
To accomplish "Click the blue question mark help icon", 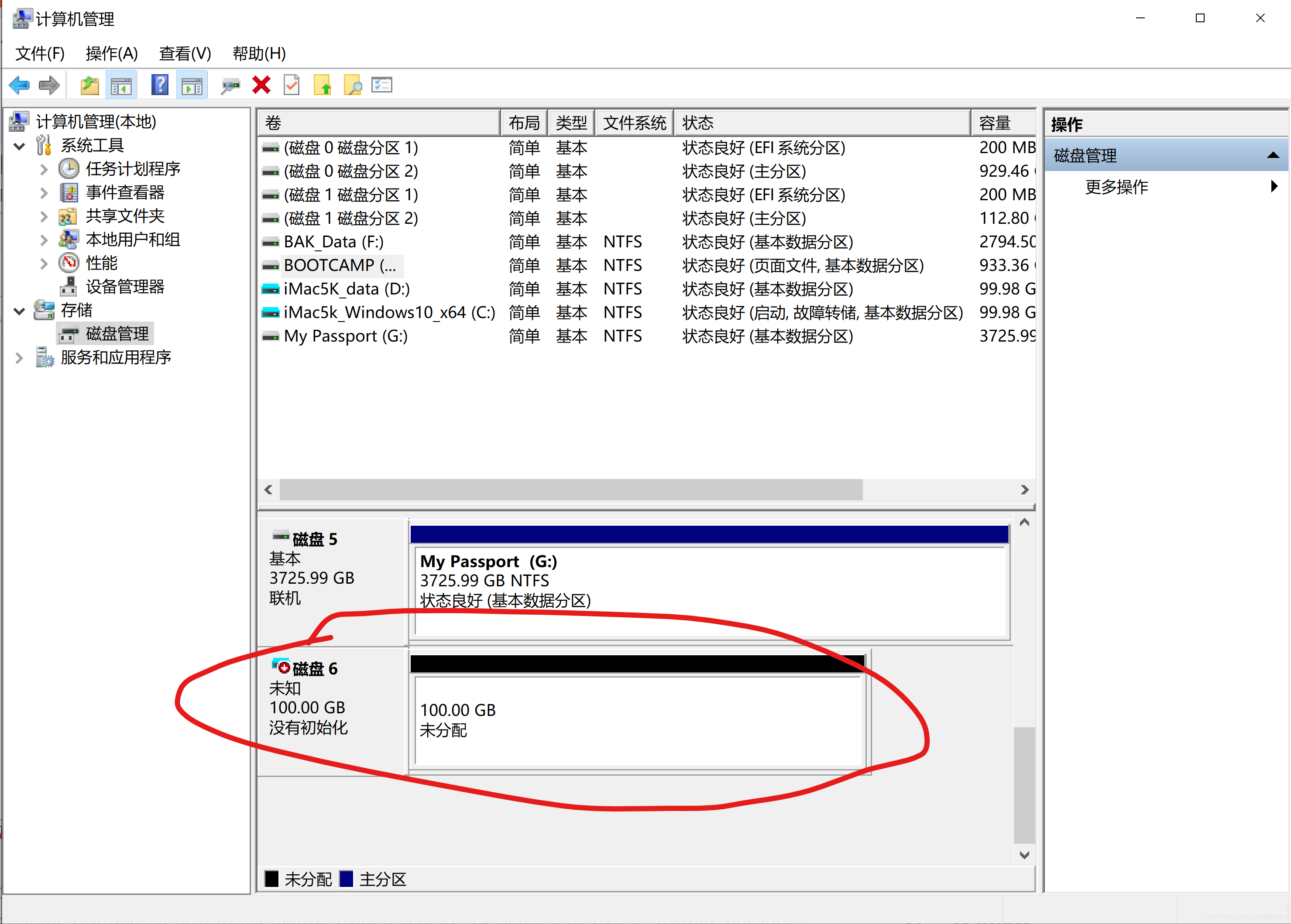I will (160, 86).
